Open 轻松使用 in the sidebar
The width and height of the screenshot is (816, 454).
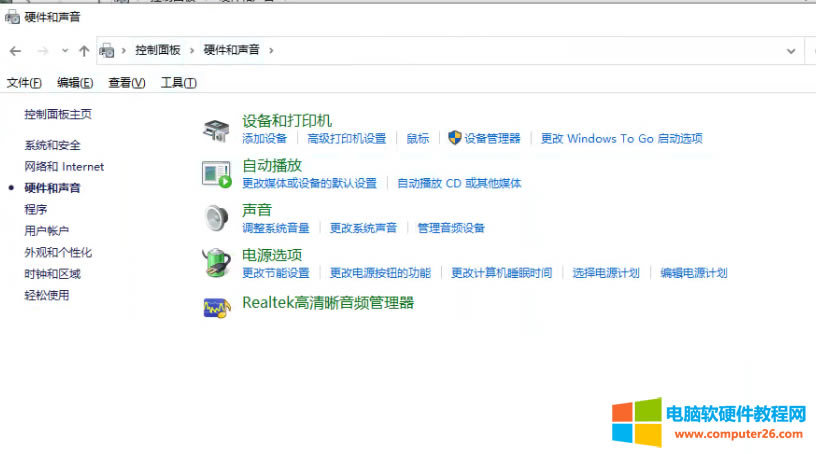(x=46, y=295)
